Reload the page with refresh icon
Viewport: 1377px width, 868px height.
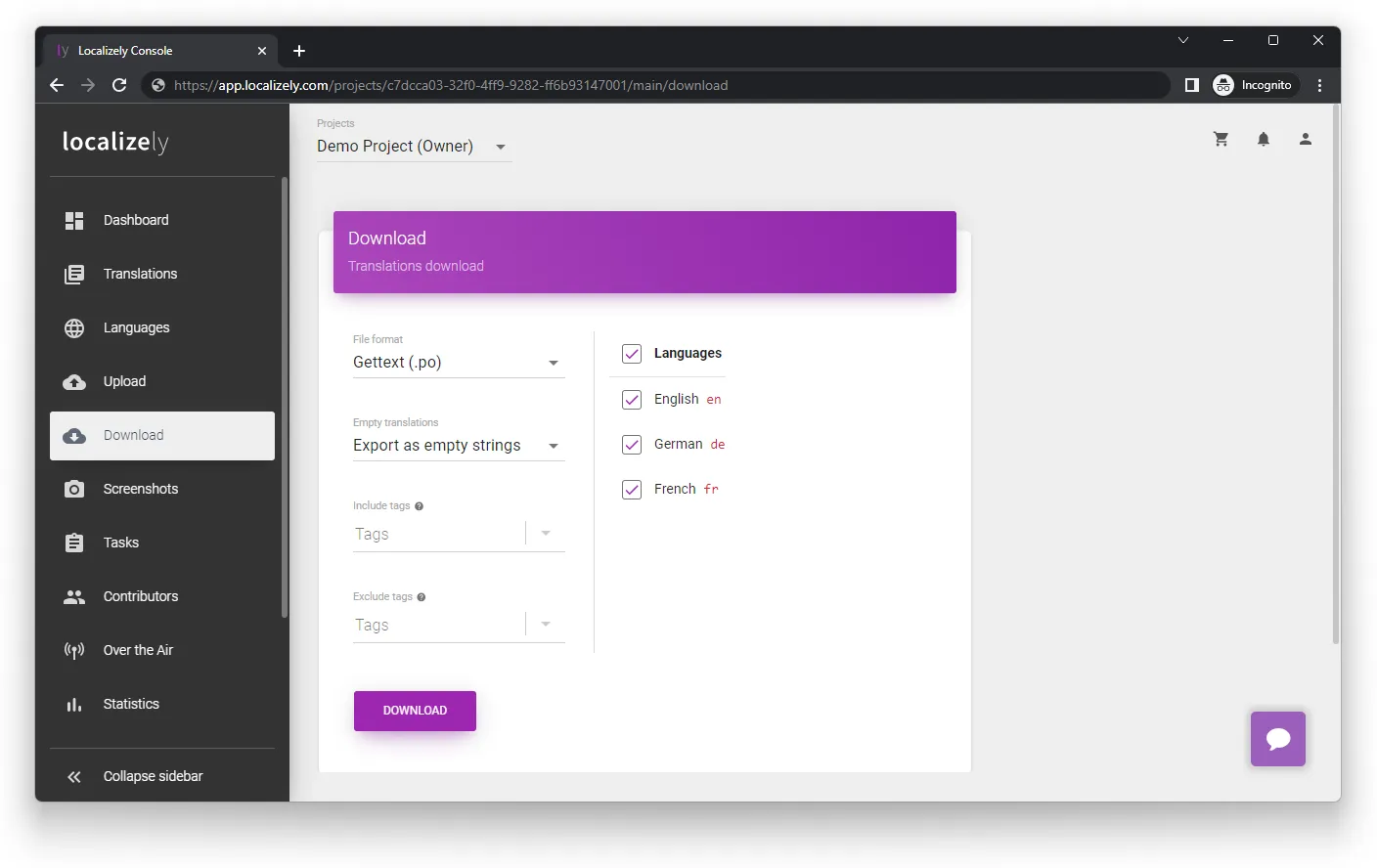pos(119,85)
